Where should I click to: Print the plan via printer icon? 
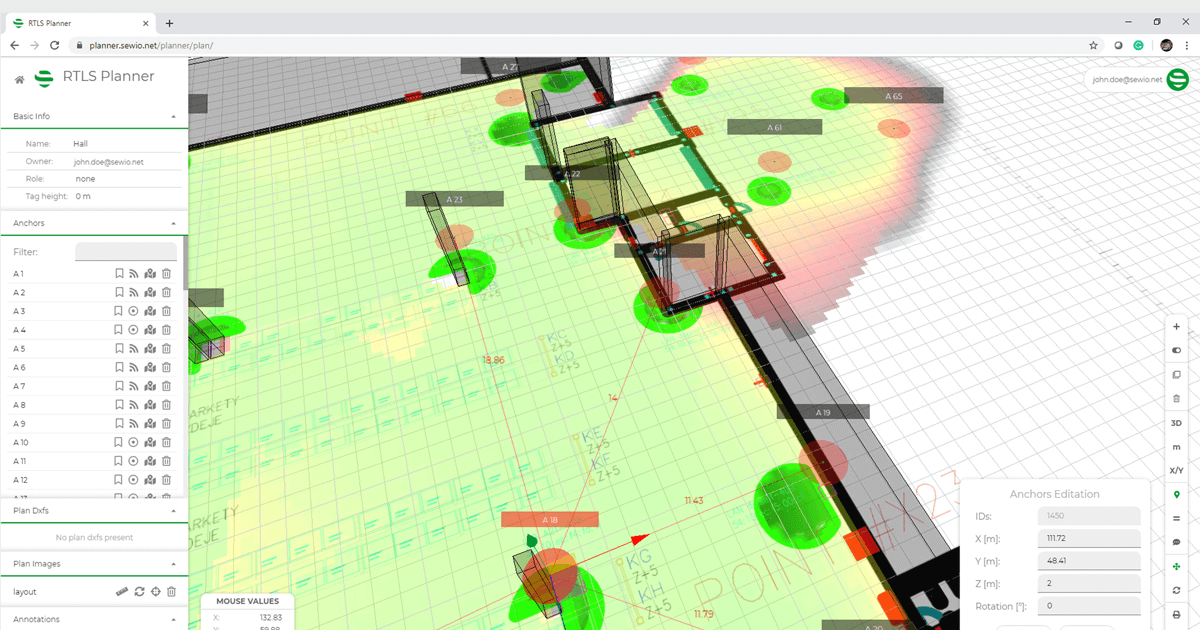click(x=1176, y=614)
